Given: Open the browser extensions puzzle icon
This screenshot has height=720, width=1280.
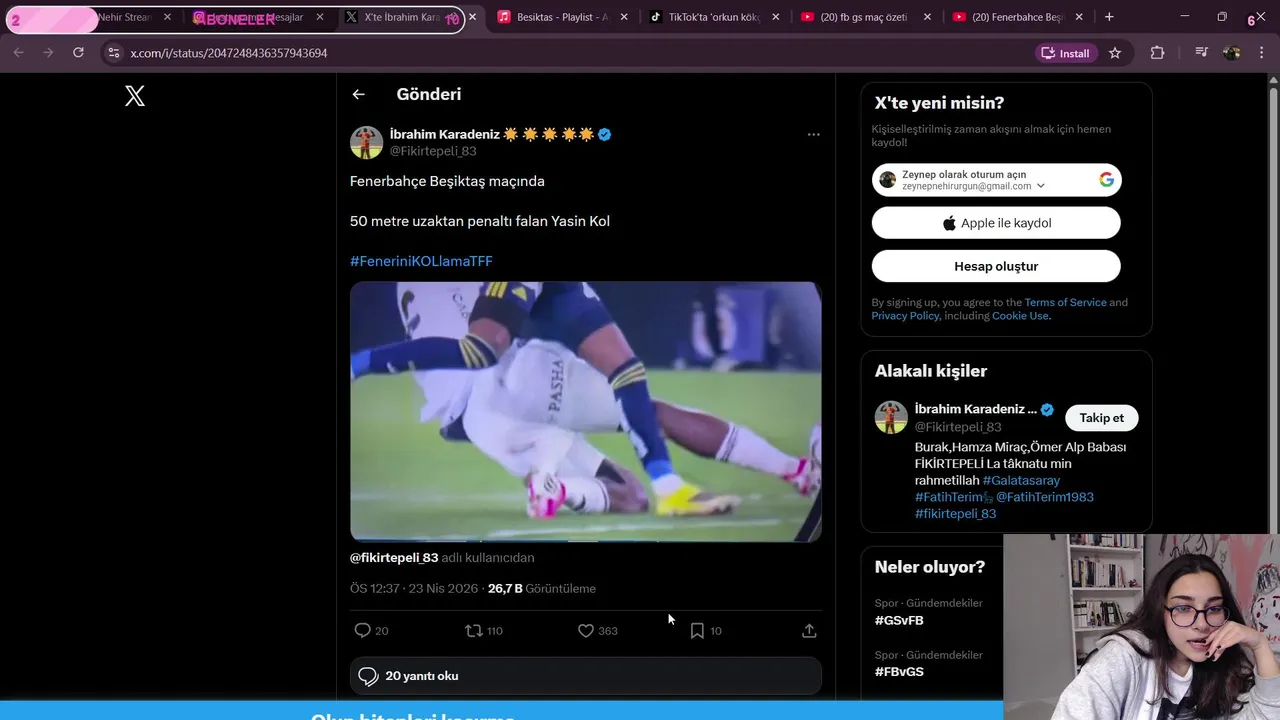Looking at the screenshot, I should [1157, 53].
